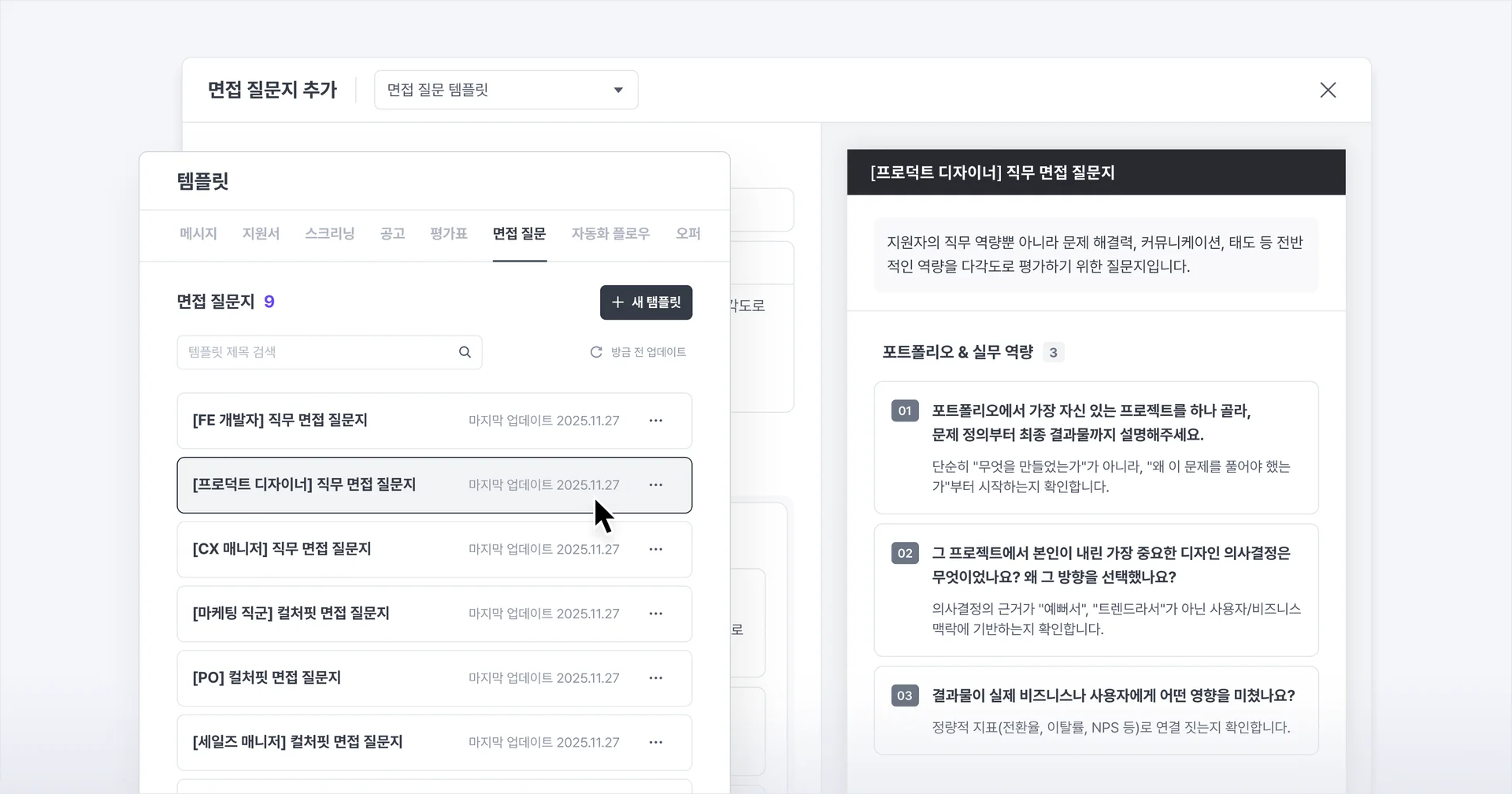Open options menu for [CX 매니저] 직무 면접 질문지
Image resolution: width=1512 pixels, height=794 pixels.
coord(657,549)
